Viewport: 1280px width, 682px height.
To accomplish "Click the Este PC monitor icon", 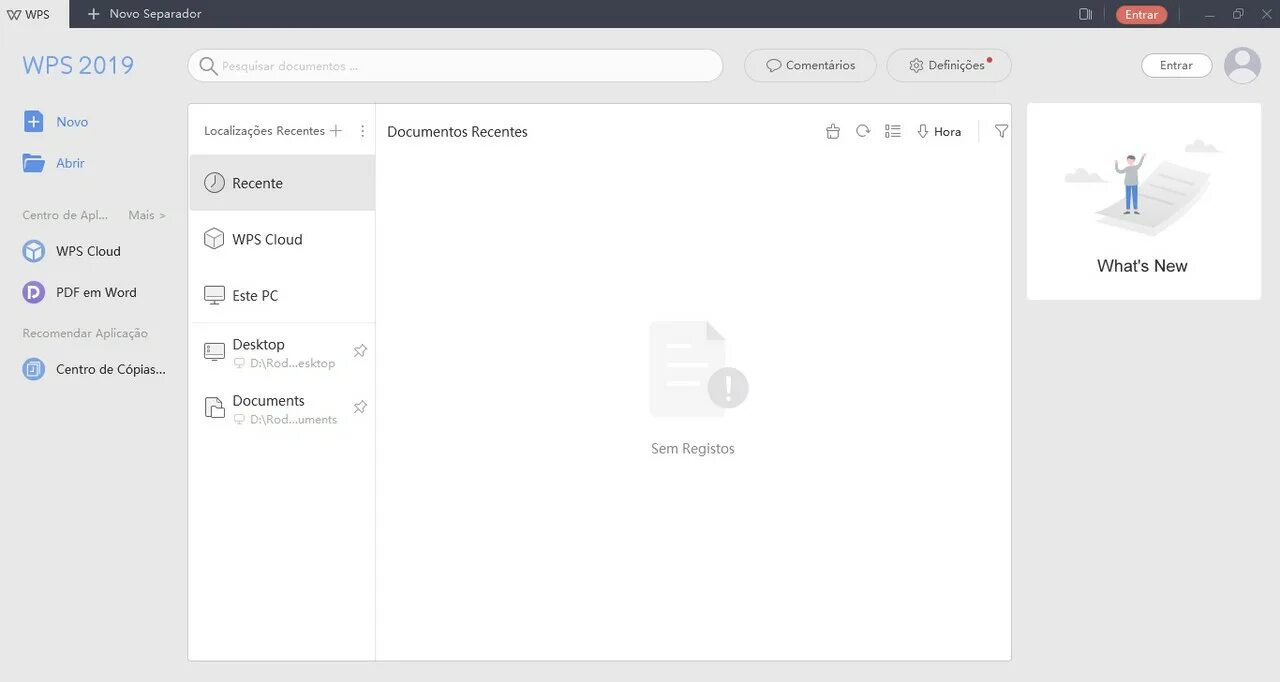I will pyautogui.click(x=214, y=295).
